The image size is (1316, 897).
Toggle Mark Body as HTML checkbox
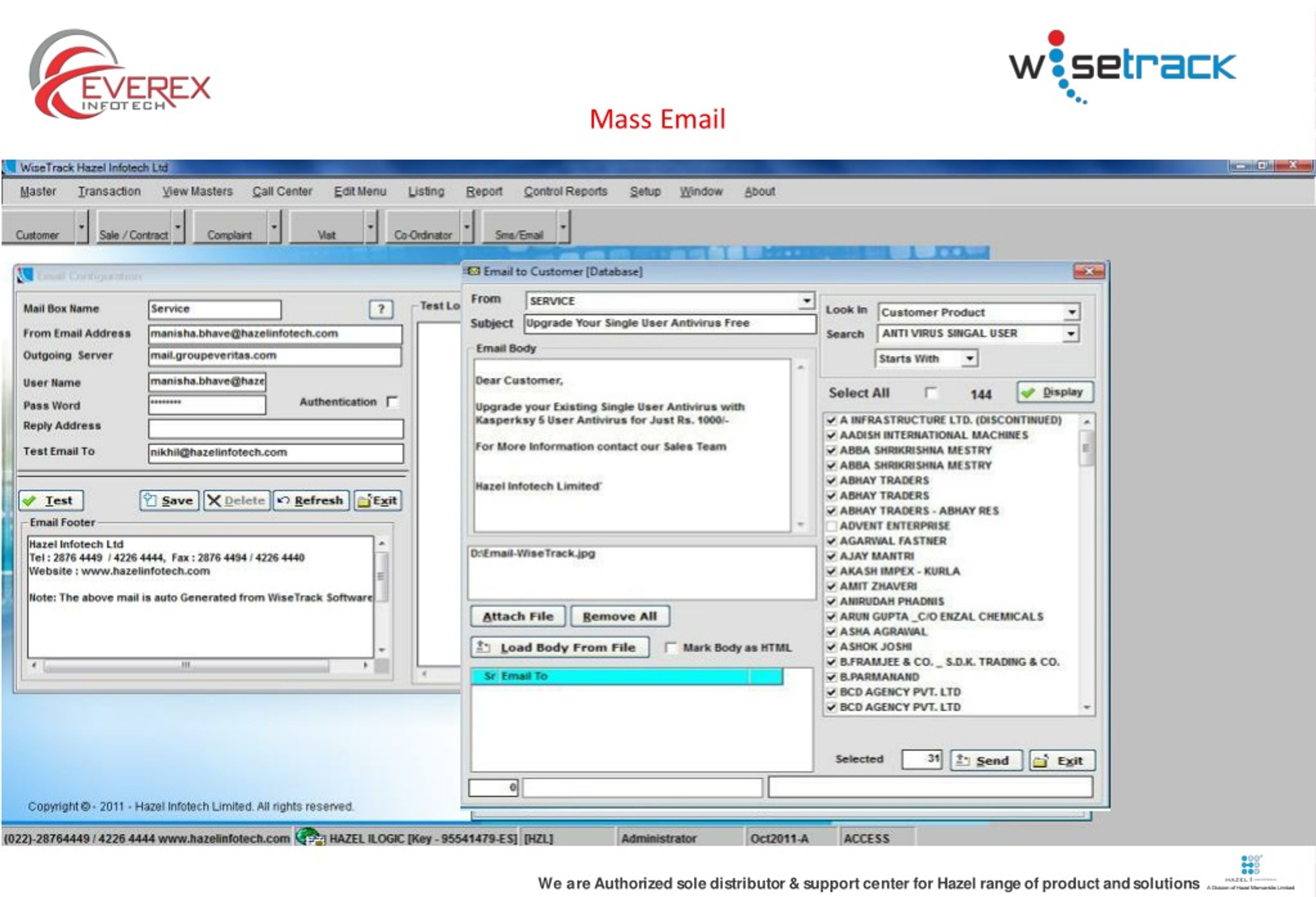670,647
